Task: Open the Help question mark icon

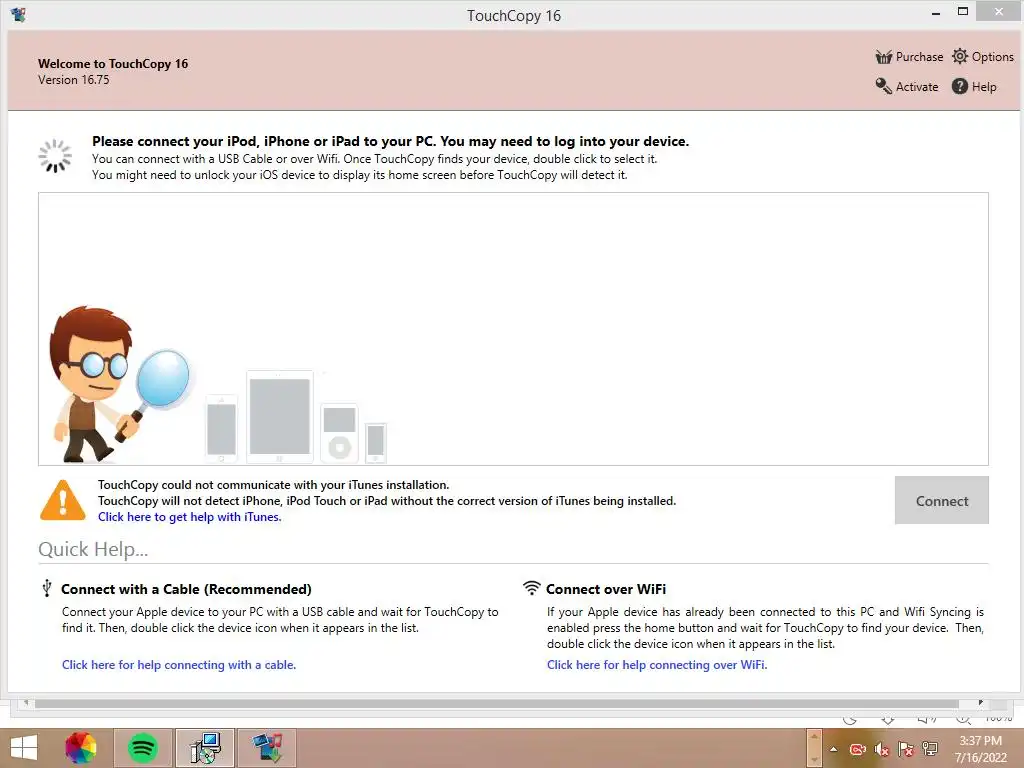Action: point(959,86)
